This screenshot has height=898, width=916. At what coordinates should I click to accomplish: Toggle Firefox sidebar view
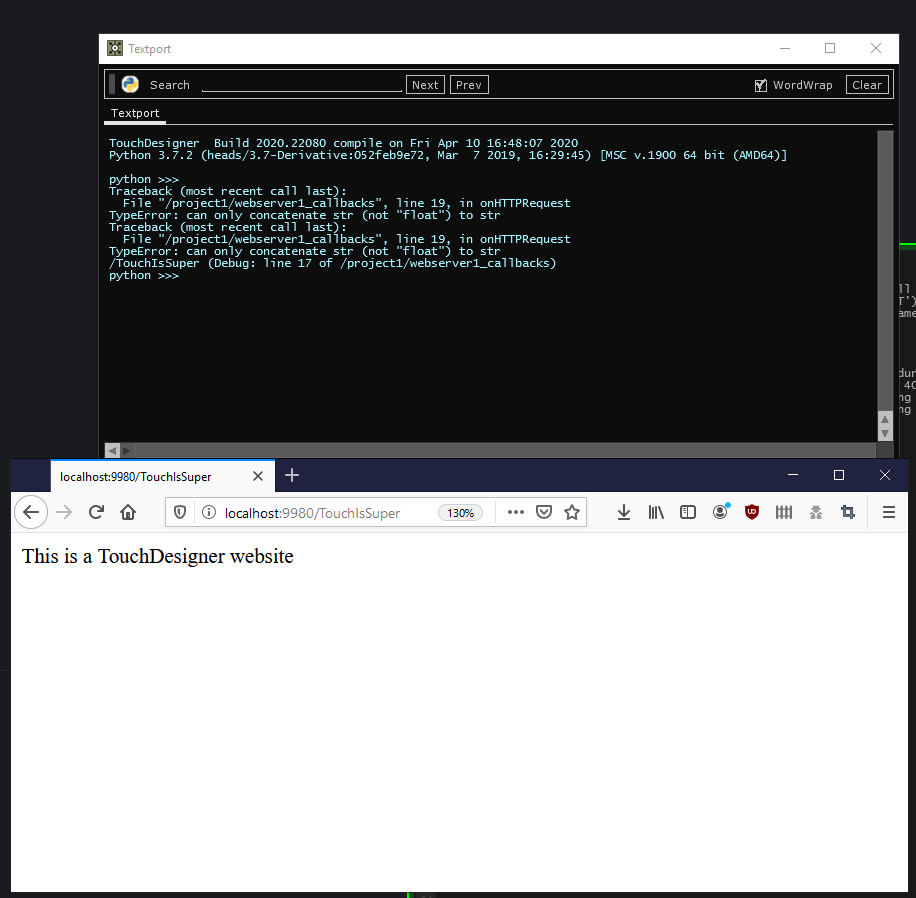tap(688, 512)
